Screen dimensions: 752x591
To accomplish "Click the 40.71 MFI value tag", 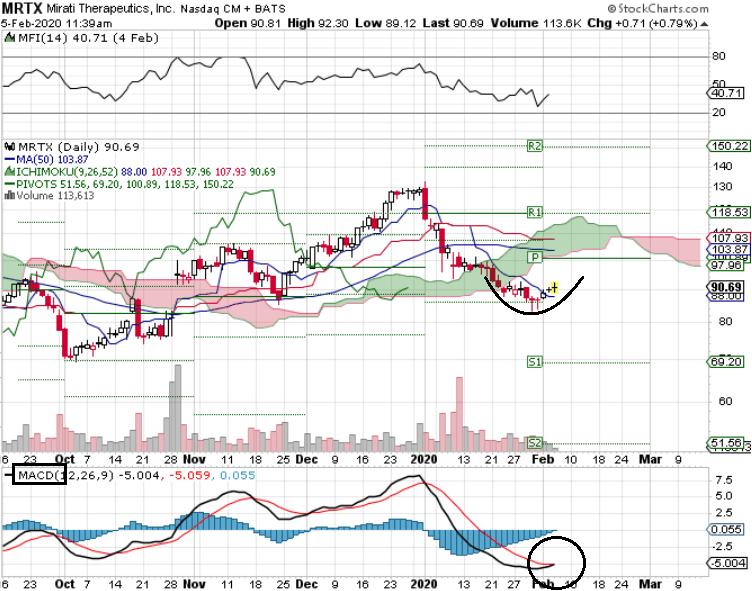I will (727, 93).
